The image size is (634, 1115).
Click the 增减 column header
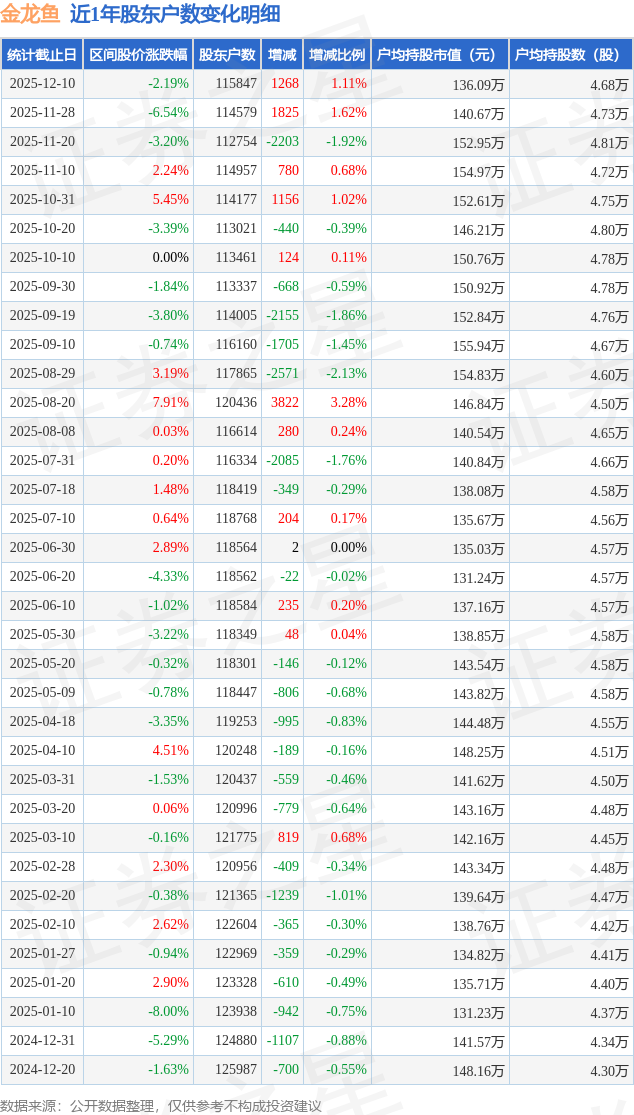point(282,55)
